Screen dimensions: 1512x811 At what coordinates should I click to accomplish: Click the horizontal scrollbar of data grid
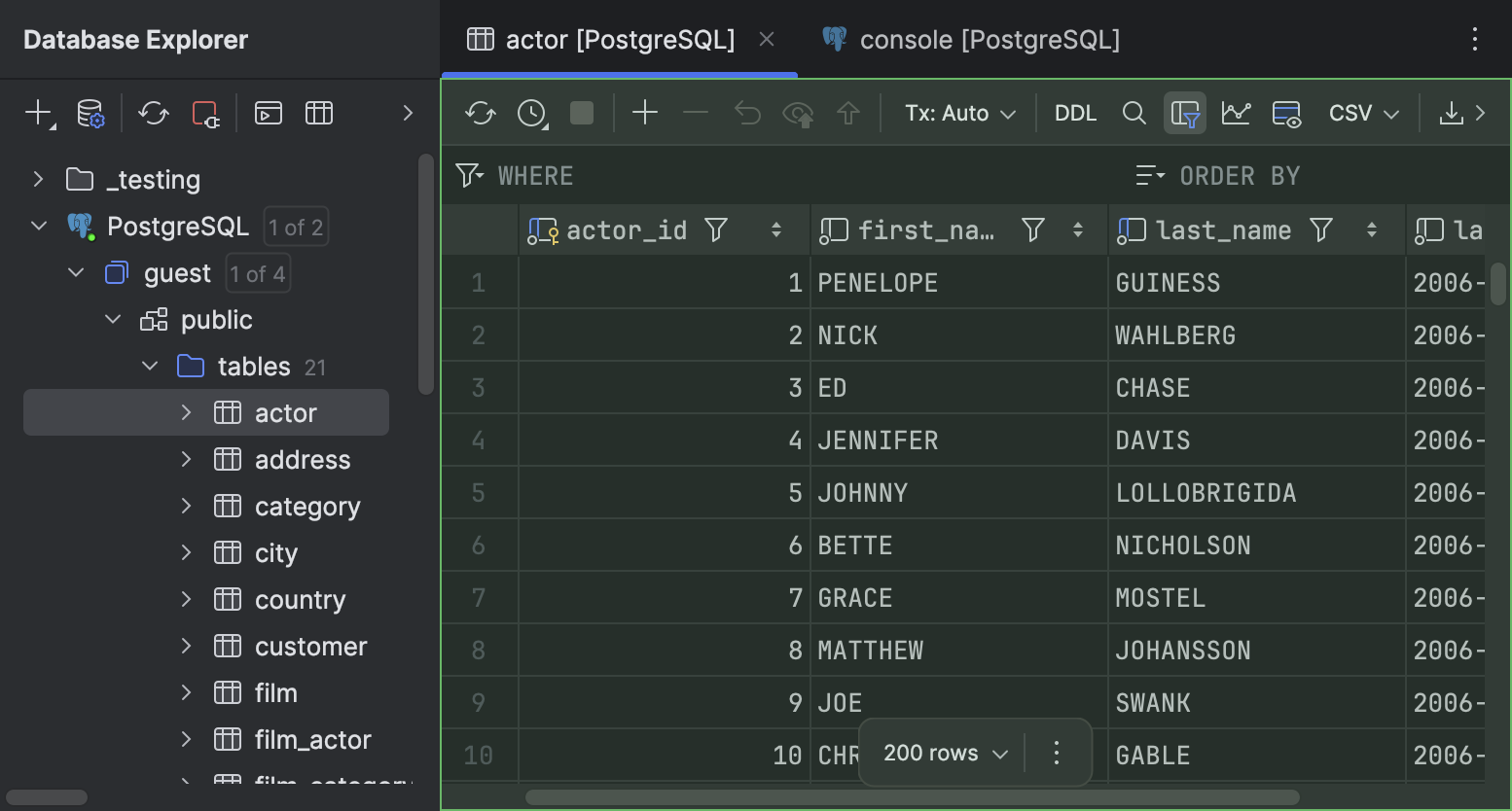tap(913, 797)
